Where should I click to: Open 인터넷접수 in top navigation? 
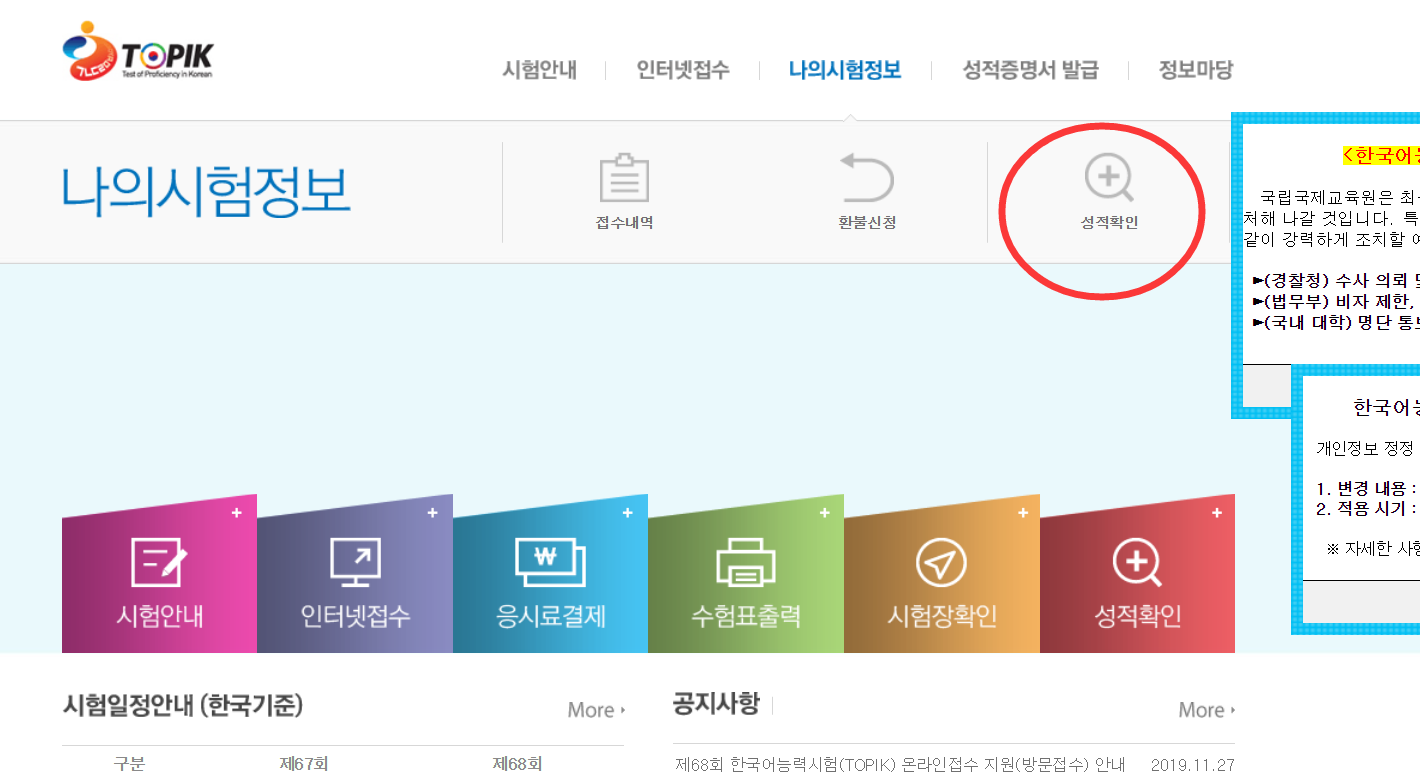[682, 70]
